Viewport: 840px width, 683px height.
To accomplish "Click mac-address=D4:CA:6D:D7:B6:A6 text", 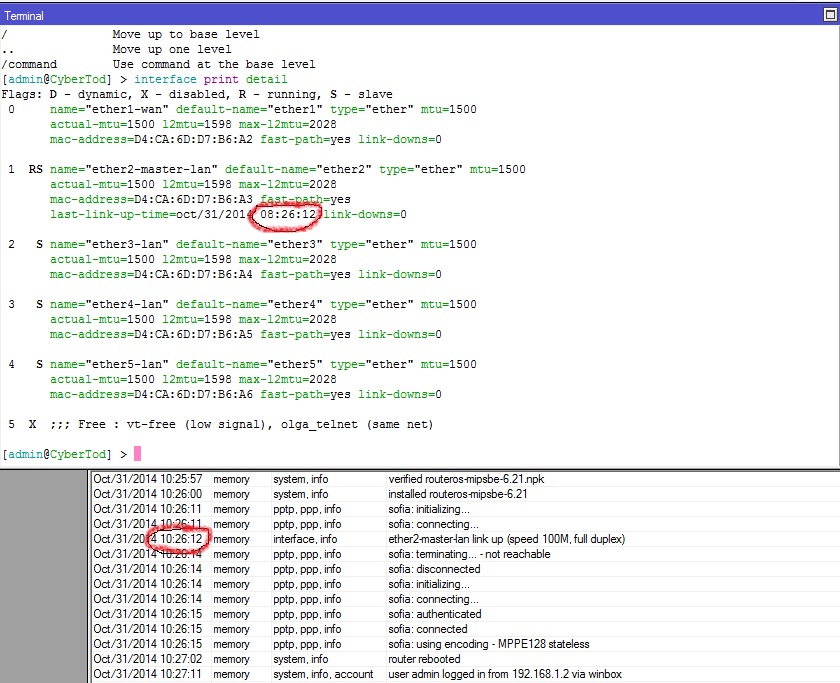I will [x=151, y=394].
